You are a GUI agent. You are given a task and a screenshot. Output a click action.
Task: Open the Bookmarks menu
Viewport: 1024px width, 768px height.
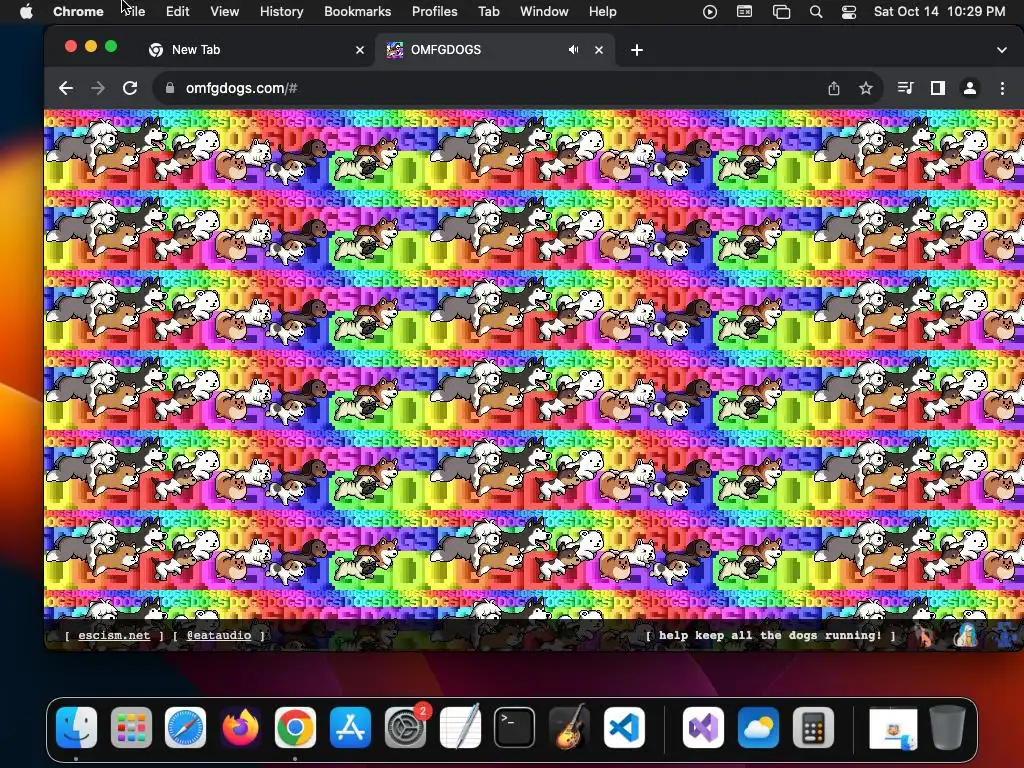click(x=357, y=11)
